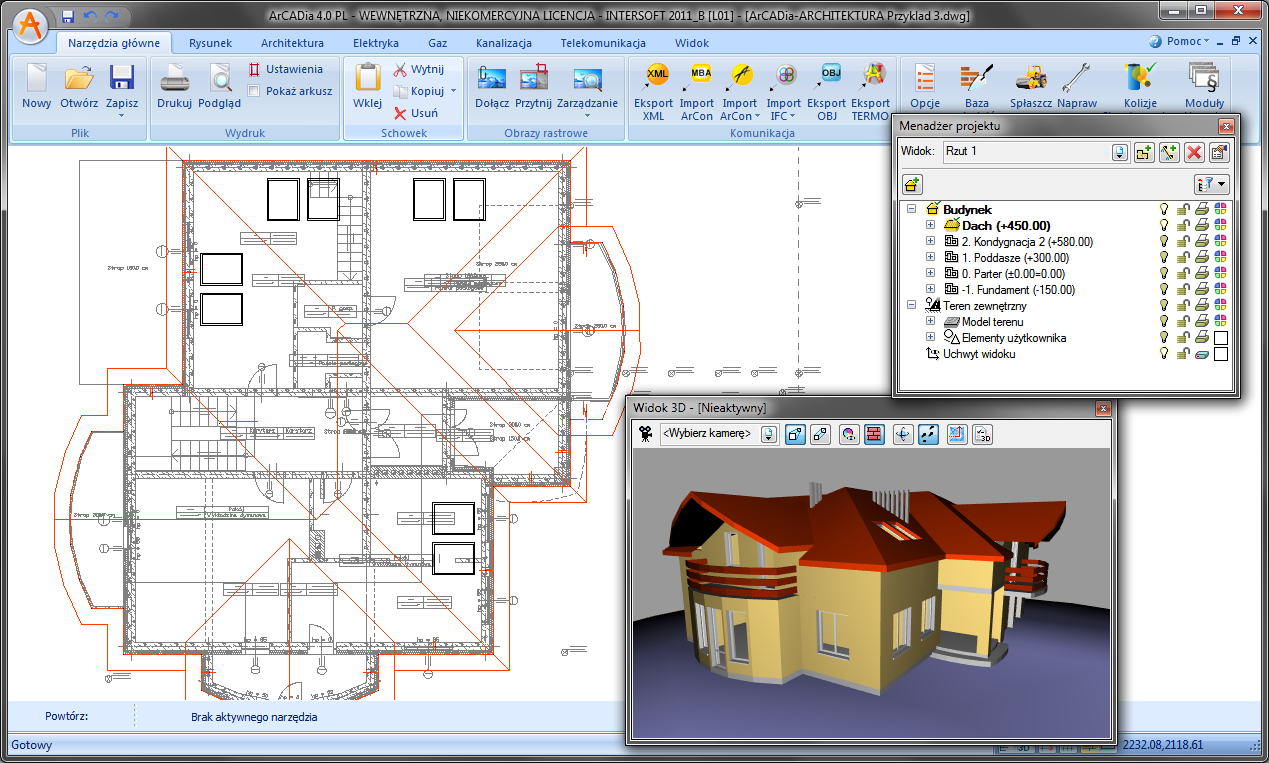Toggle visibility bulb for Budynek

coord(1164,209)
